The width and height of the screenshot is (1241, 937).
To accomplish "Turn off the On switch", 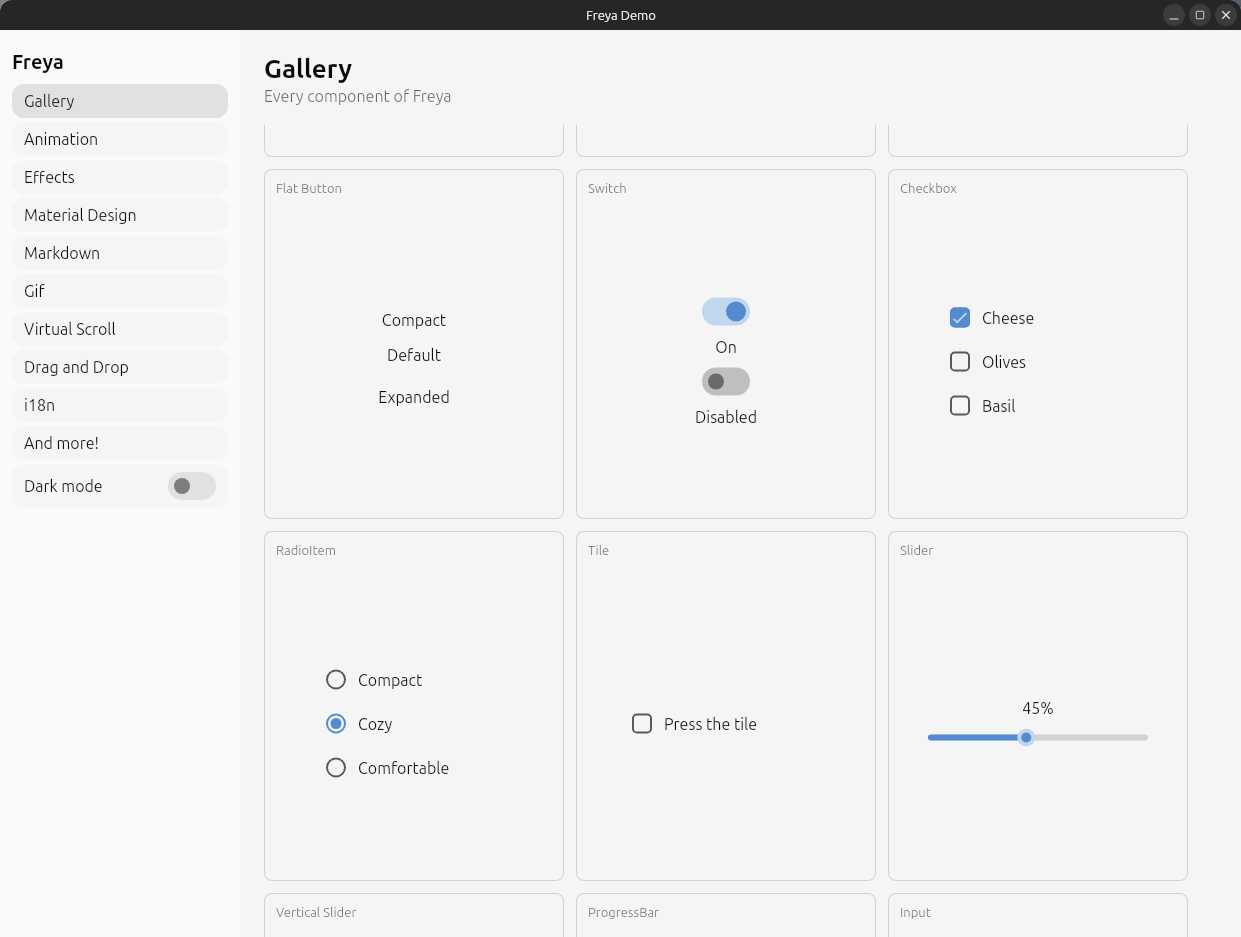I will [x=726, y=311].
